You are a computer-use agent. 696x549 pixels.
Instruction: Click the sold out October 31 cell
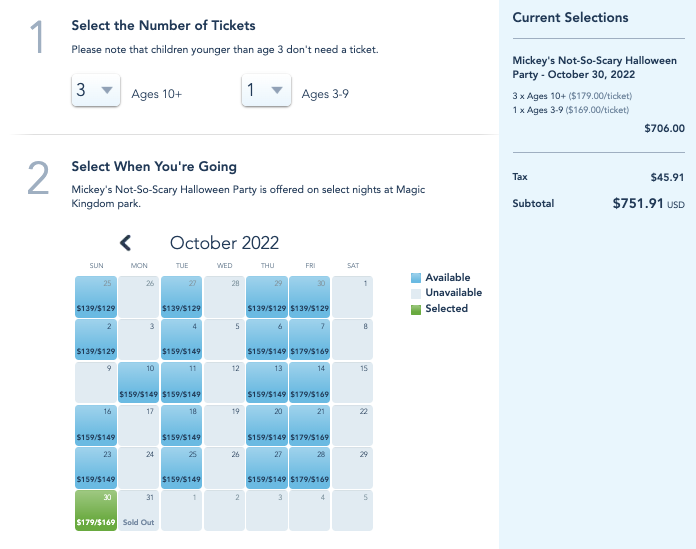click(x=139, y=509)
